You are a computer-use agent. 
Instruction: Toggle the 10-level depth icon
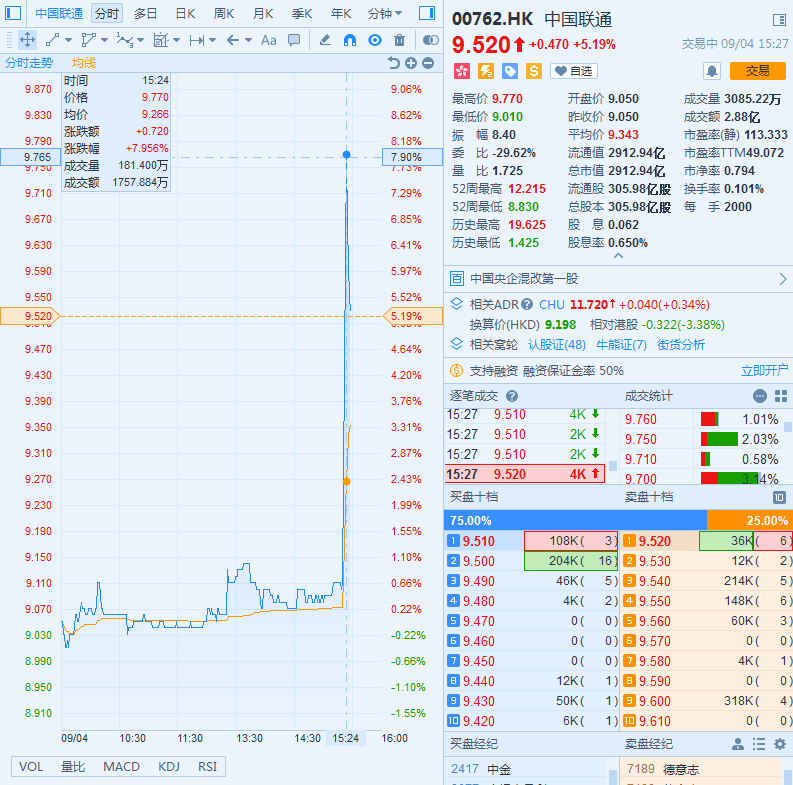pyautogui.click(x=779, y=497)
